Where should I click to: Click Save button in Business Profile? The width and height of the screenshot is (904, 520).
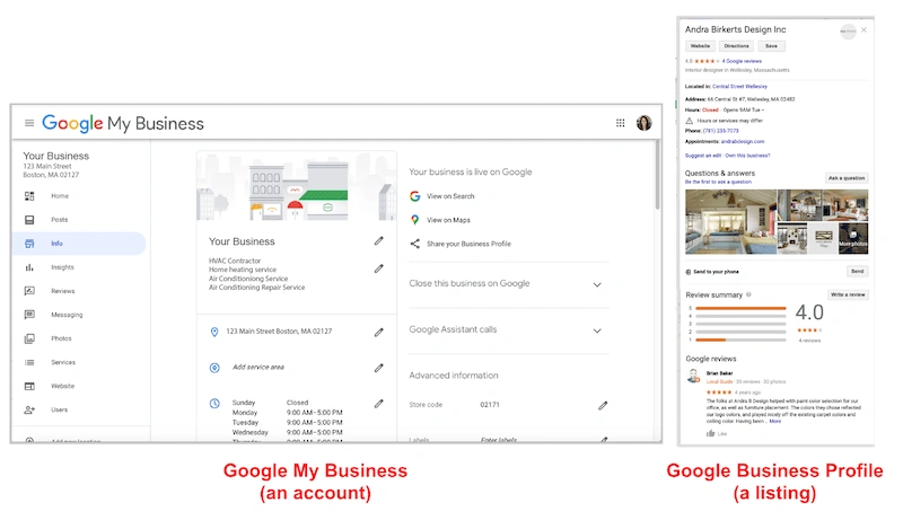point(771,46)
